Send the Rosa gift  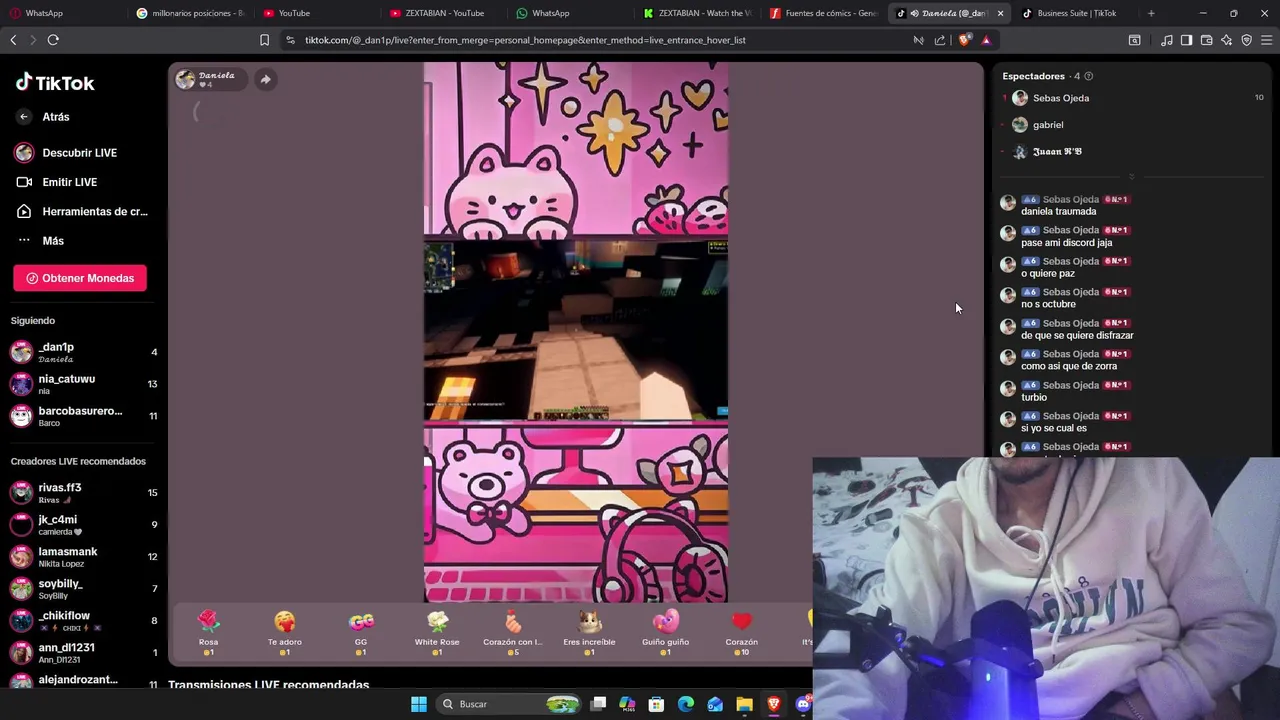tap(208, 632)
